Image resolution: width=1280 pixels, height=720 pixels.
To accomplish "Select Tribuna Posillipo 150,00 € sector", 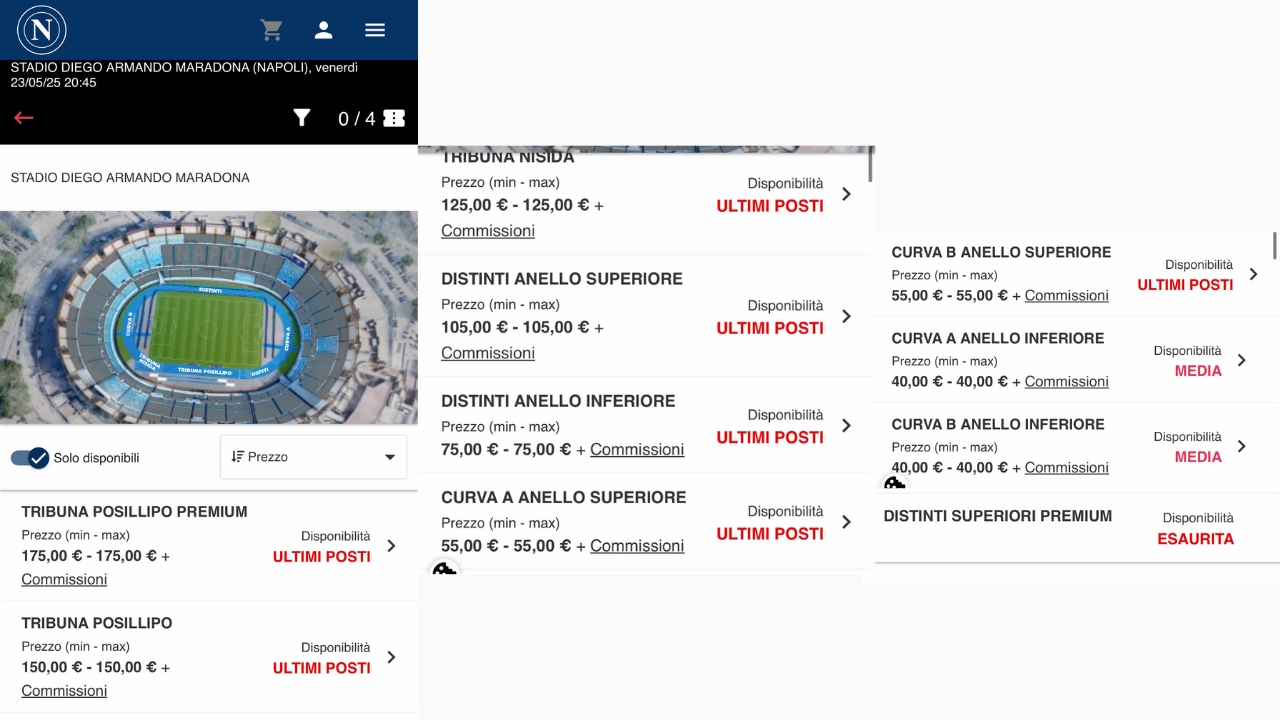I will point(209,657).
